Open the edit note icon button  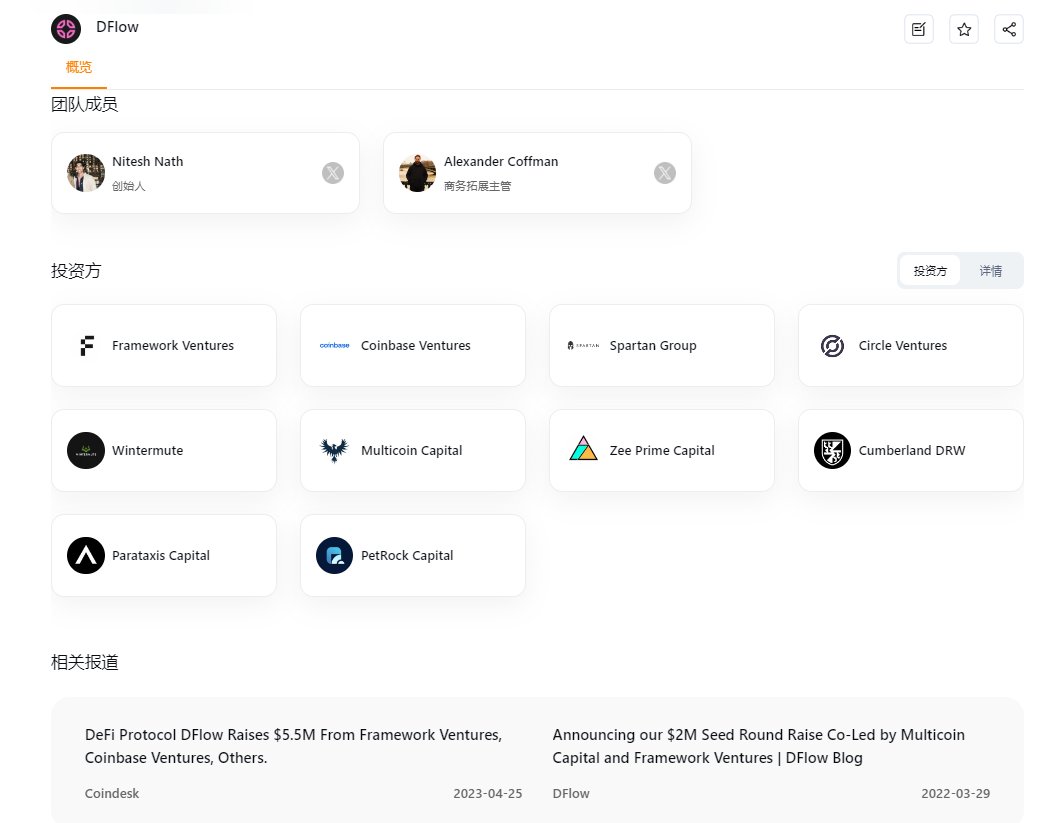(919, 29)
